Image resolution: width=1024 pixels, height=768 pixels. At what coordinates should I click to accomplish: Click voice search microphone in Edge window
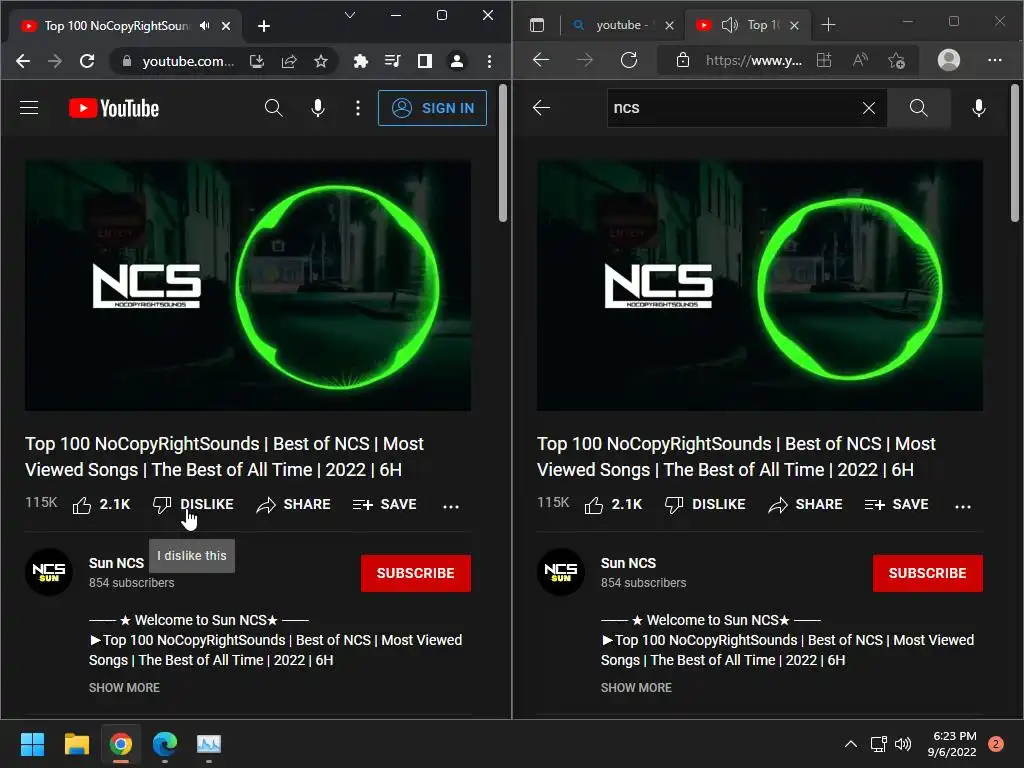[x=978, y=108]
